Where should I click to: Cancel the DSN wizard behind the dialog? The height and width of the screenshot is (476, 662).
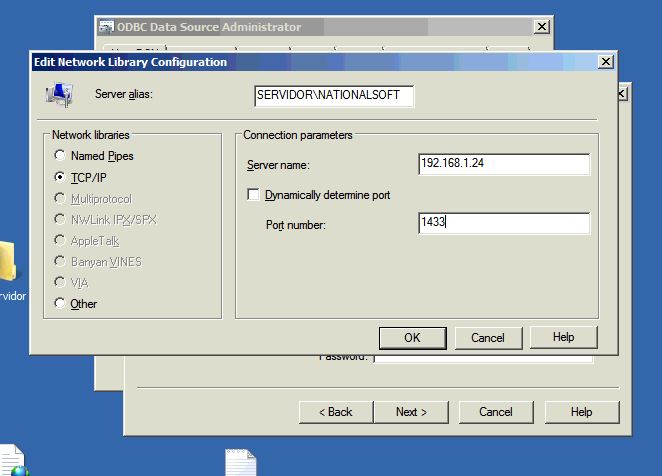(x=496, y=412)
